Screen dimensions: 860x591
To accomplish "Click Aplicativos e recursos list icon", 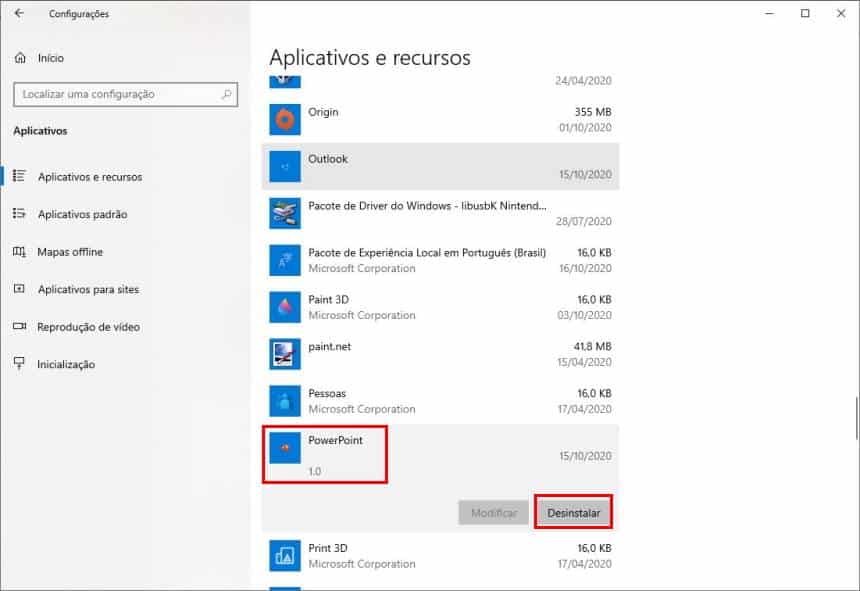I will tap(19, 176).
